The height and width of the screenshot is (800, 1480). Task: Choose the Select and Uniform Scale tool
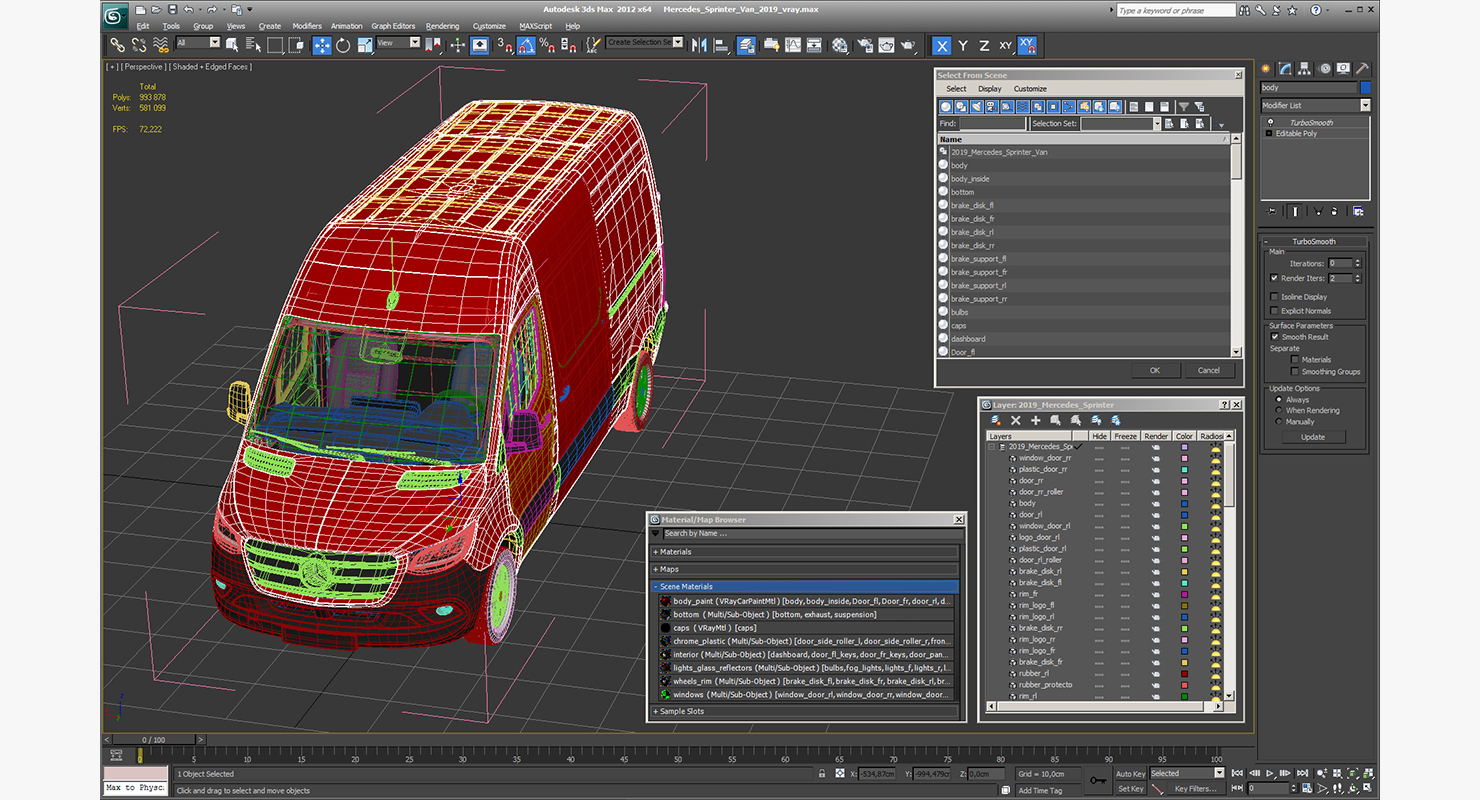click(364, 45)
